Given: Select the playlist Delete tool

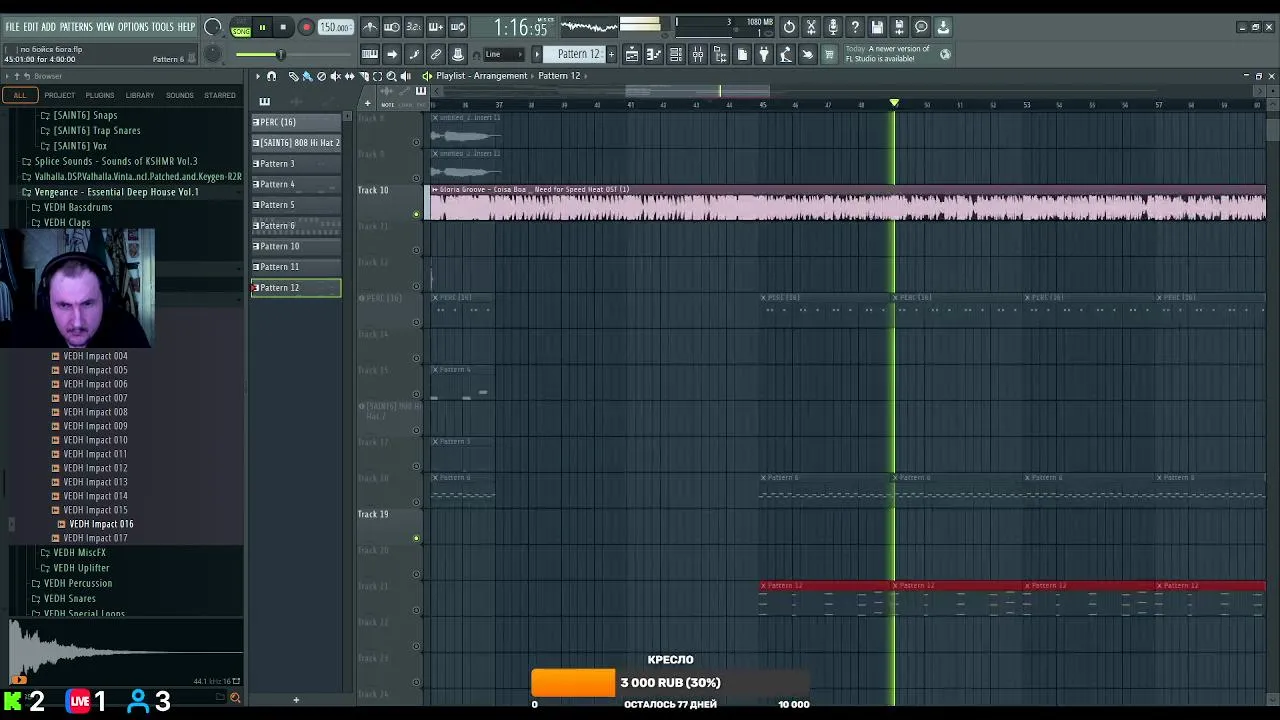Looking at the screenshot, I should point(321,76).
